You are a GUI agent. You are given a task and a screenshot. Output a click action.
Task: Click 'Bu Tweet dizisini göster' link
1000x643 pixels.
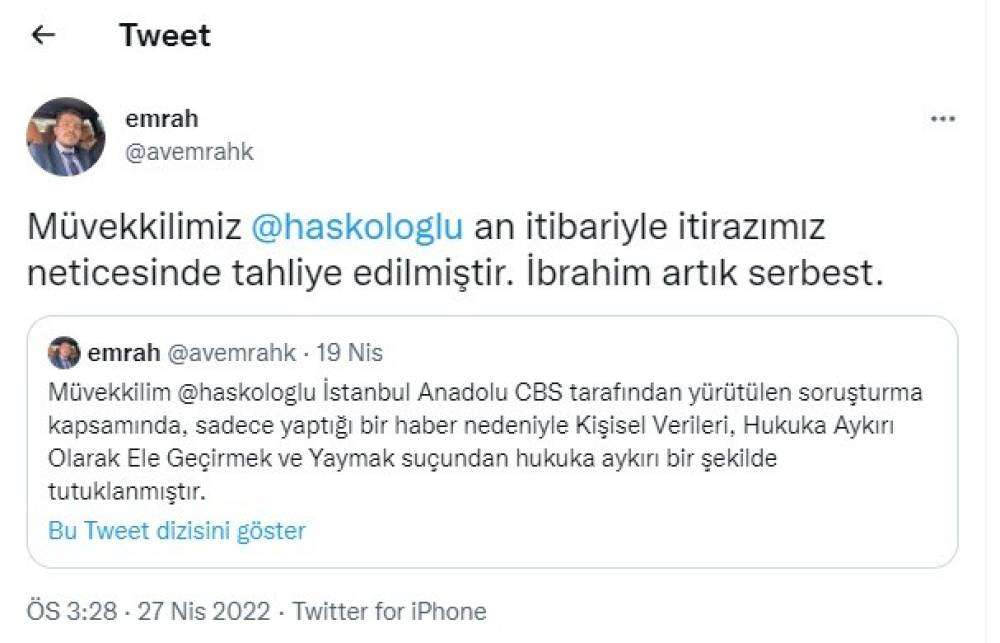point(177,531)
